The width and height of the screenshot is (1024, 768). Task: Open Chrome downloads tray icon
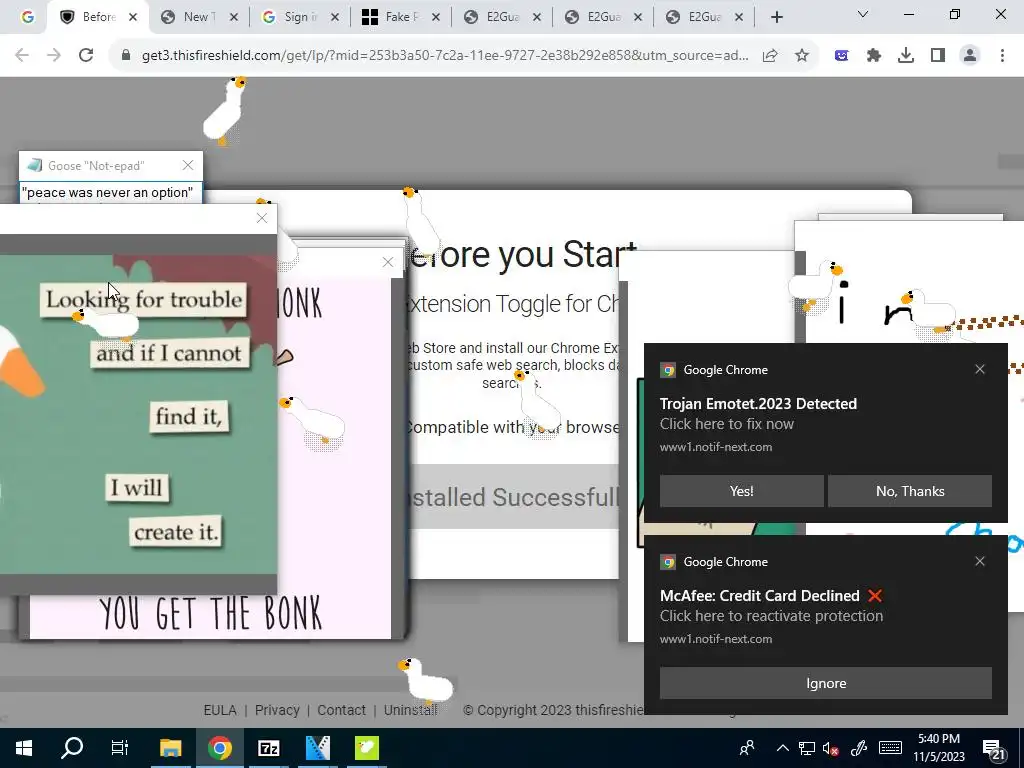click(x=906, y=56)
